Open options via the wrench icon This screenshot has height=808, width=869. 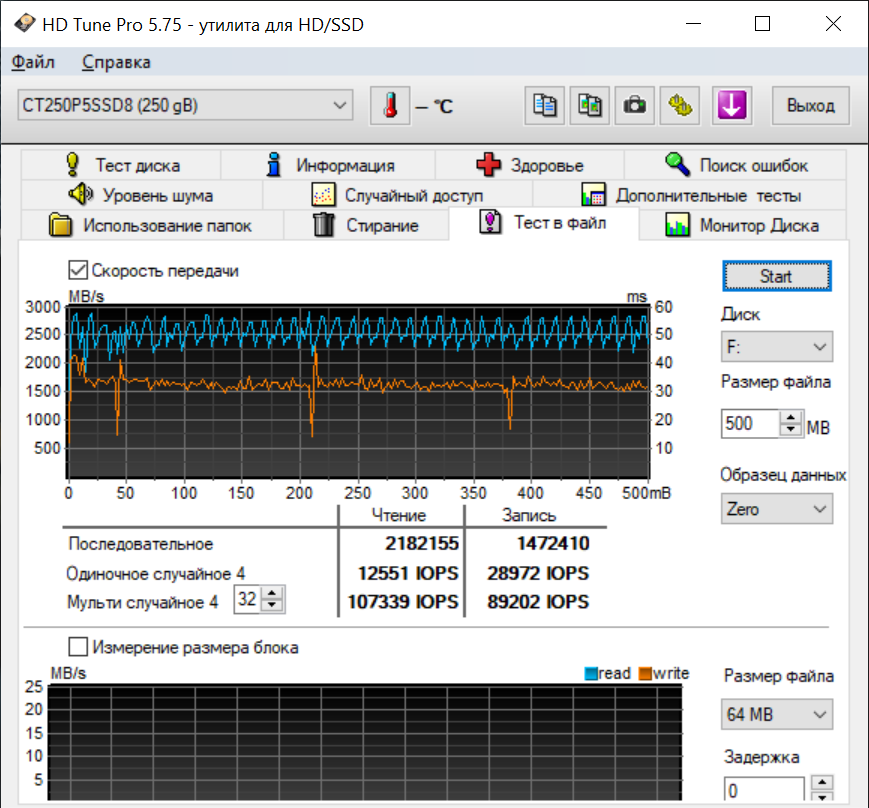(680, 105)
